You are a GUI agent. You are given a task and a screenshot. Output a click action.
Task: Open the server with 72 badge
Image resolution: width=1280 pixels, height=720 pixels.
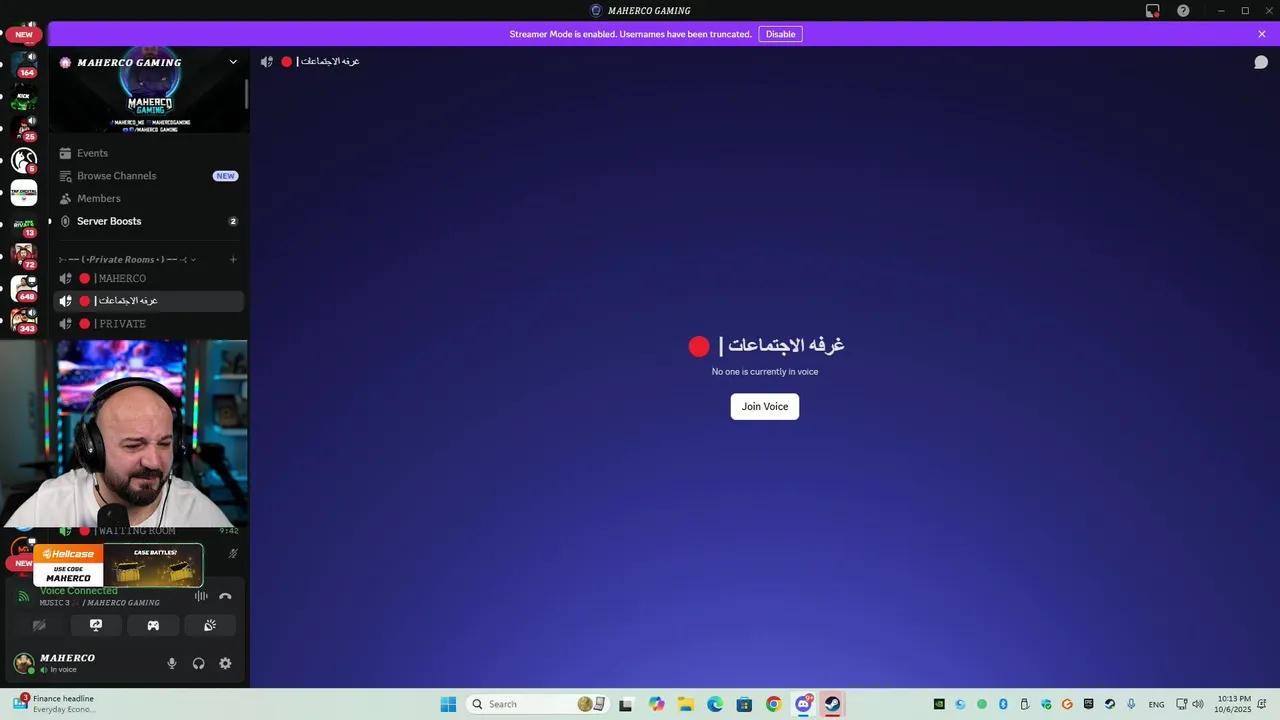[24, 257]
